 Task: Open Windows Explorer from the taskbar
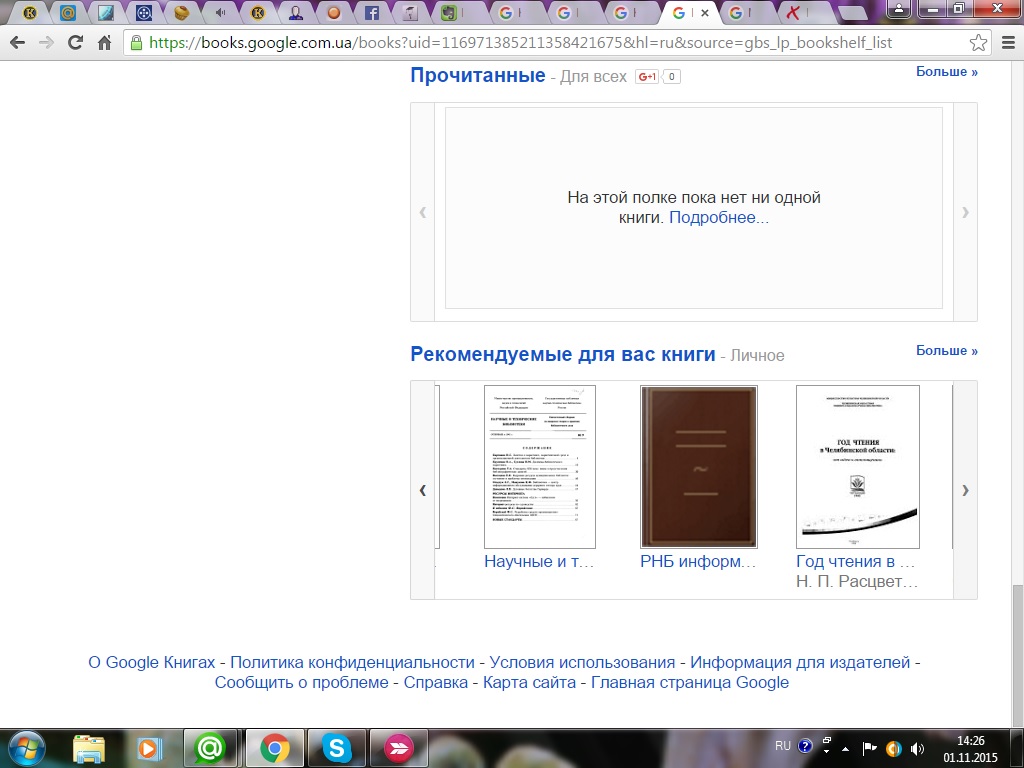(89, 748)
